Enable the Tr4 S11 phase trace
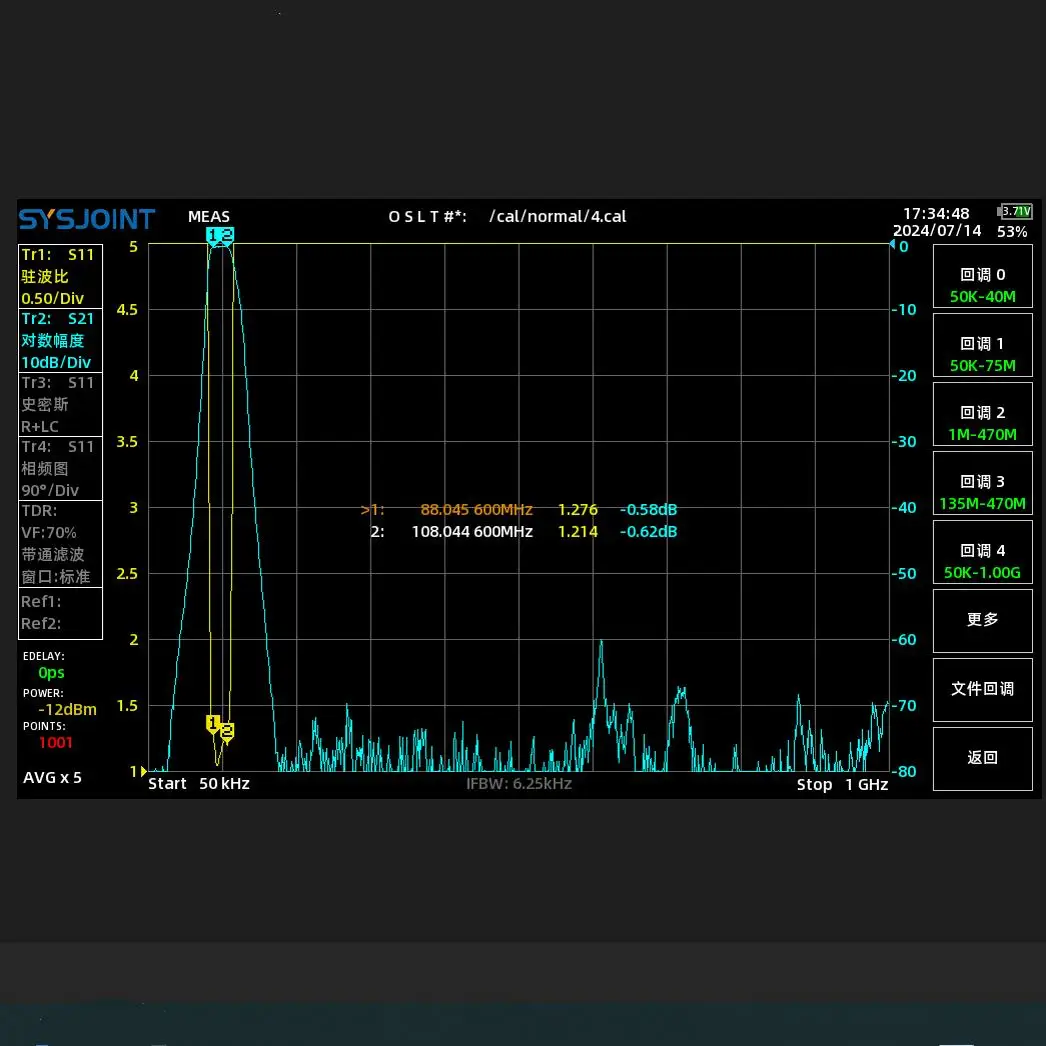The image size is (1046, 1046). pyautogui.click(x=60, y=468)
